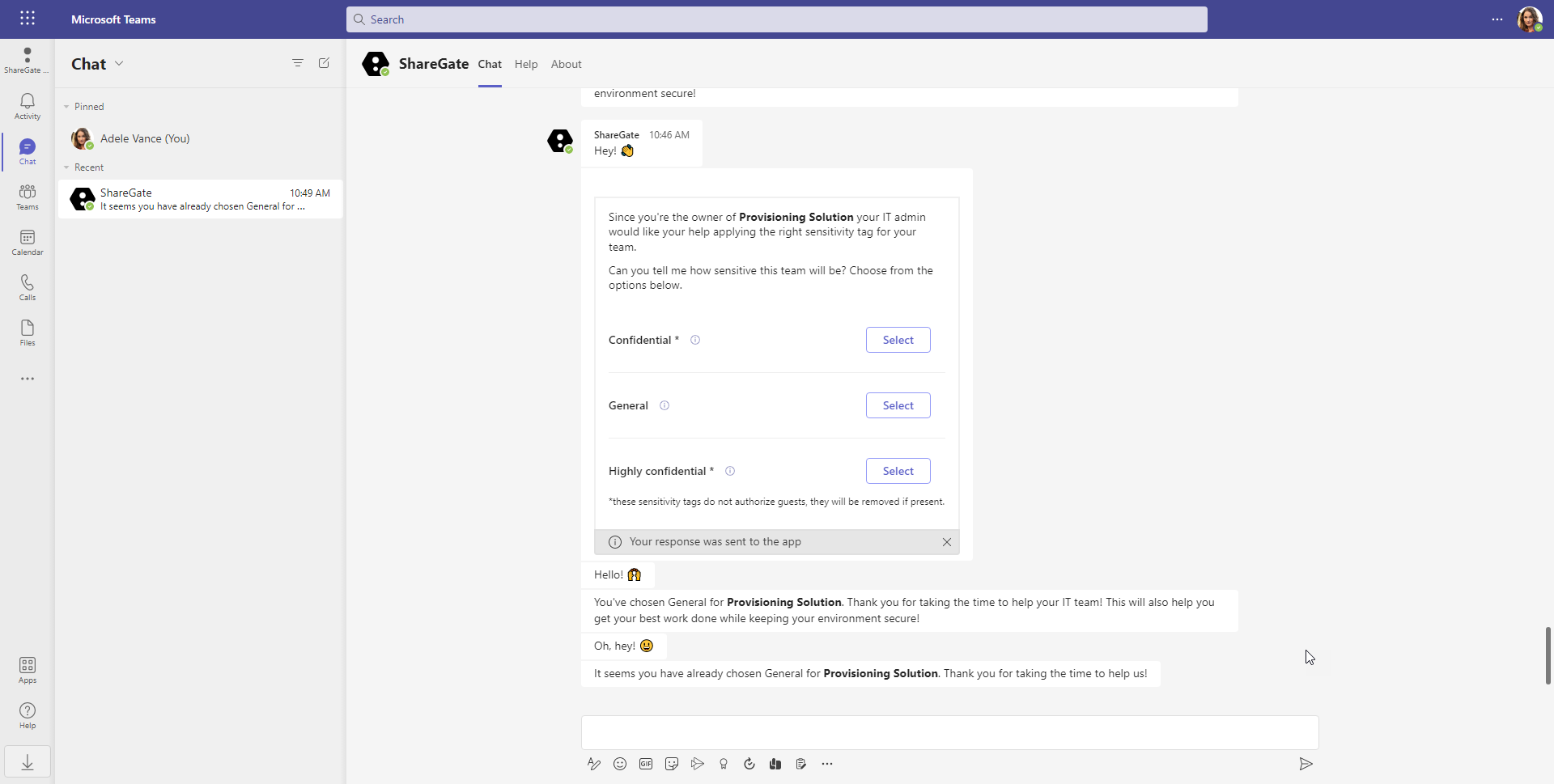Image resolution: width=1554 pixels, height=784 pixels.
Task: Open Settings and more ellipsis in header
Action: tap(1497, 19)
